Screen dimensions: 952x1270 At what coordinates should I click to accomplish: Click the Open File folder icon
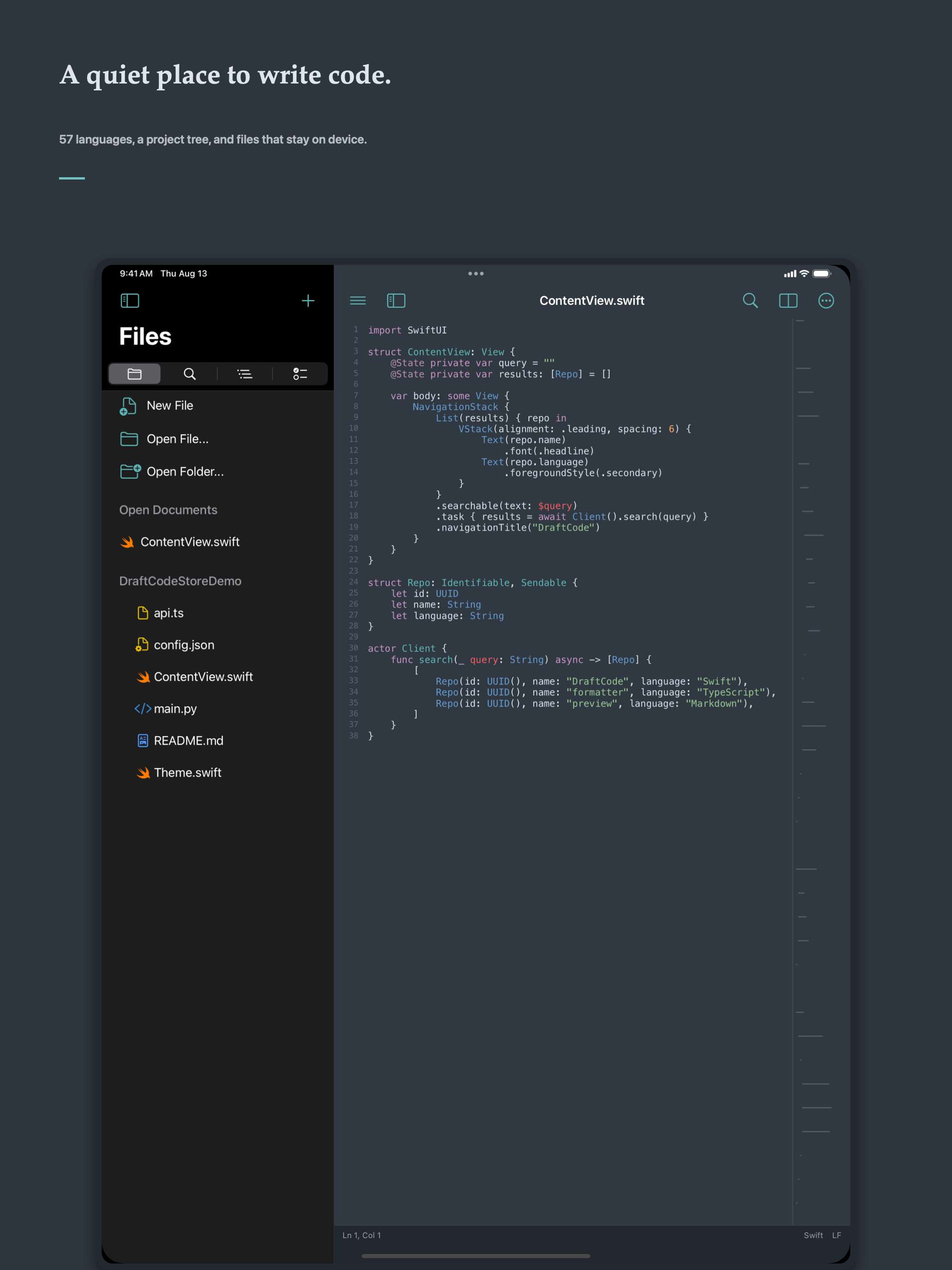129,439
